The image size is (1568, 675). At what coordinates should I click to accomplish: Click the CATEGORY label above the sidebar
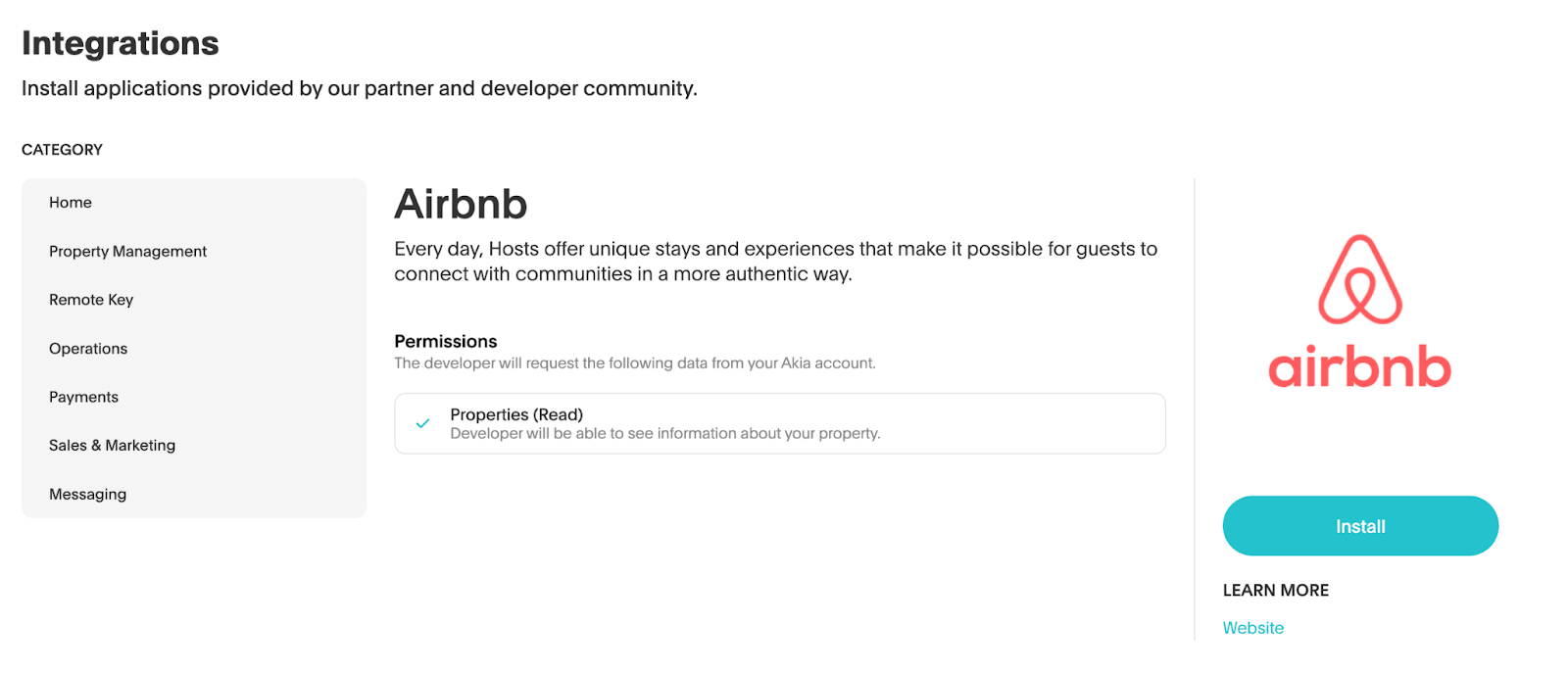point(62,150)
